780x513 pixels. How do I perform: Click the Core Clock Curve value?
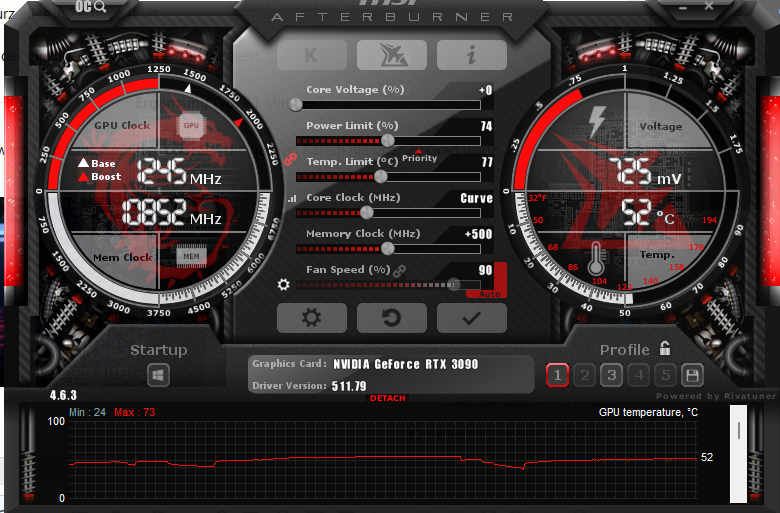(477, 198)
